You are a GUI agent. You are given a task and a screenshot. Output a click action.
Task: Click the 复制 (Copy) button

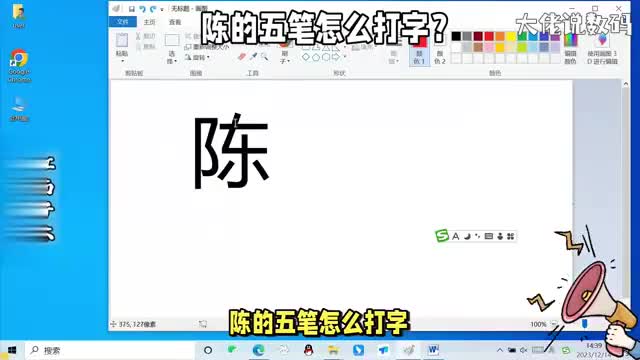click(146, 47)
